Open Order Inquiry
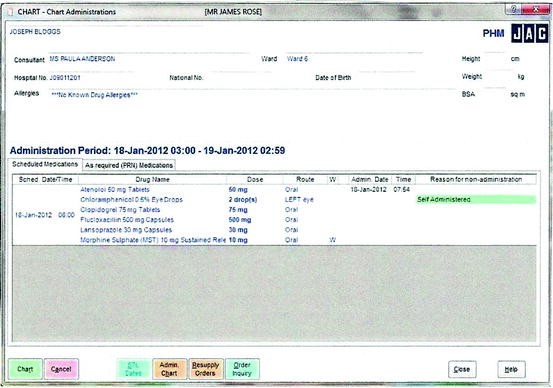 pyautogui.click(x=242, y=369)
